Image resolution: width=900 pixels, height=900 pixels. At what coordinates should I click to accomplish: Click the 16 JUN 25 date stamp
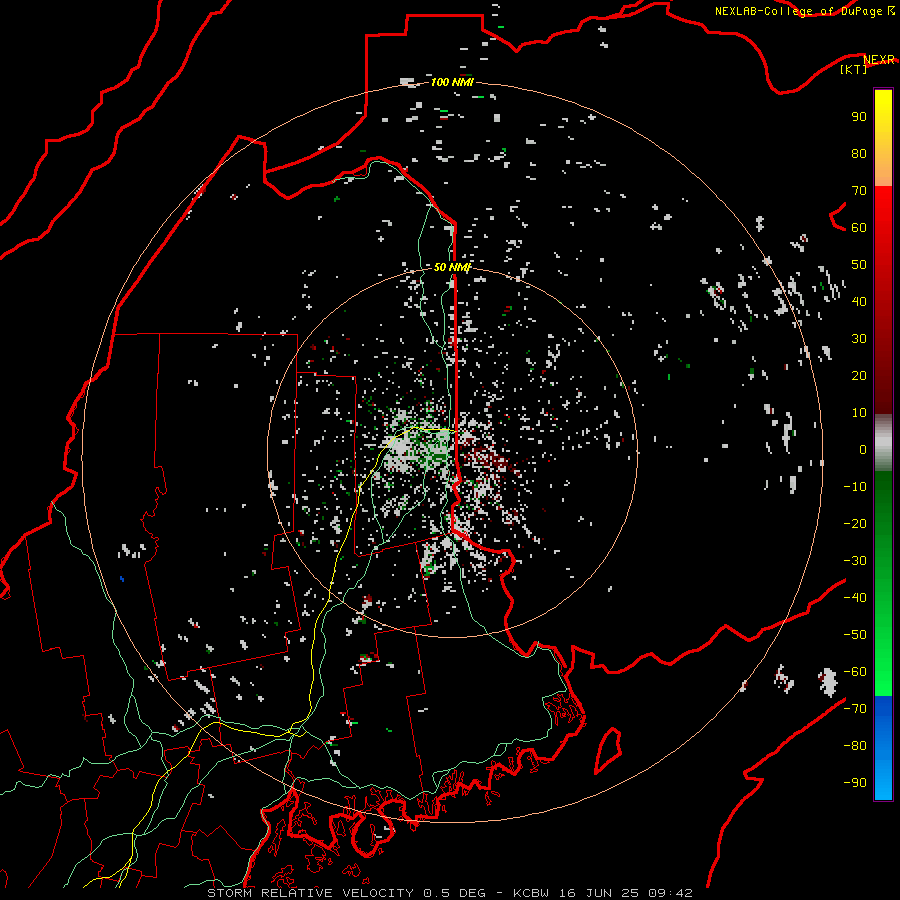coord(598,893)
